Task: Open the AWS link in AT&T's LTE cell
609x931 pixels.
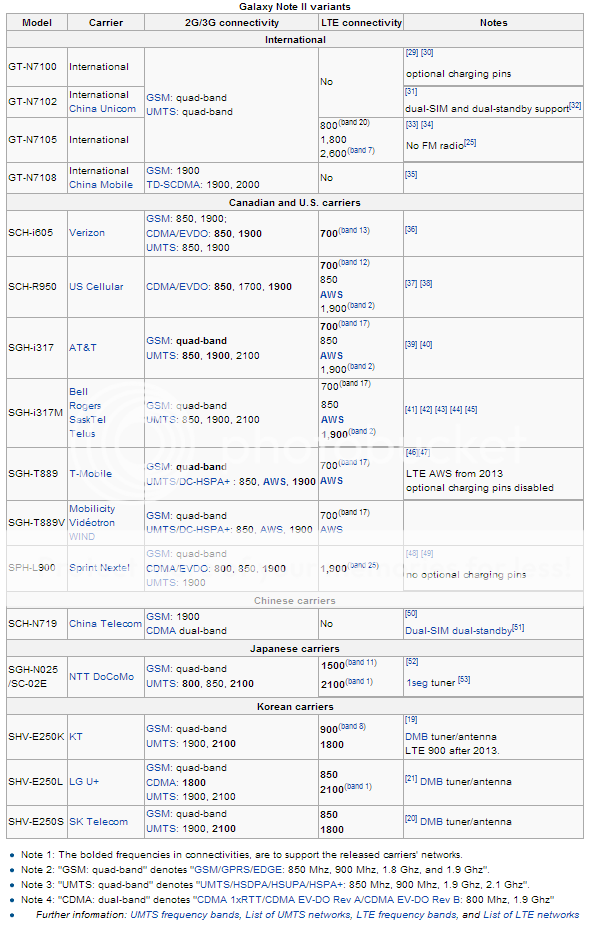Action: (331, 356)
